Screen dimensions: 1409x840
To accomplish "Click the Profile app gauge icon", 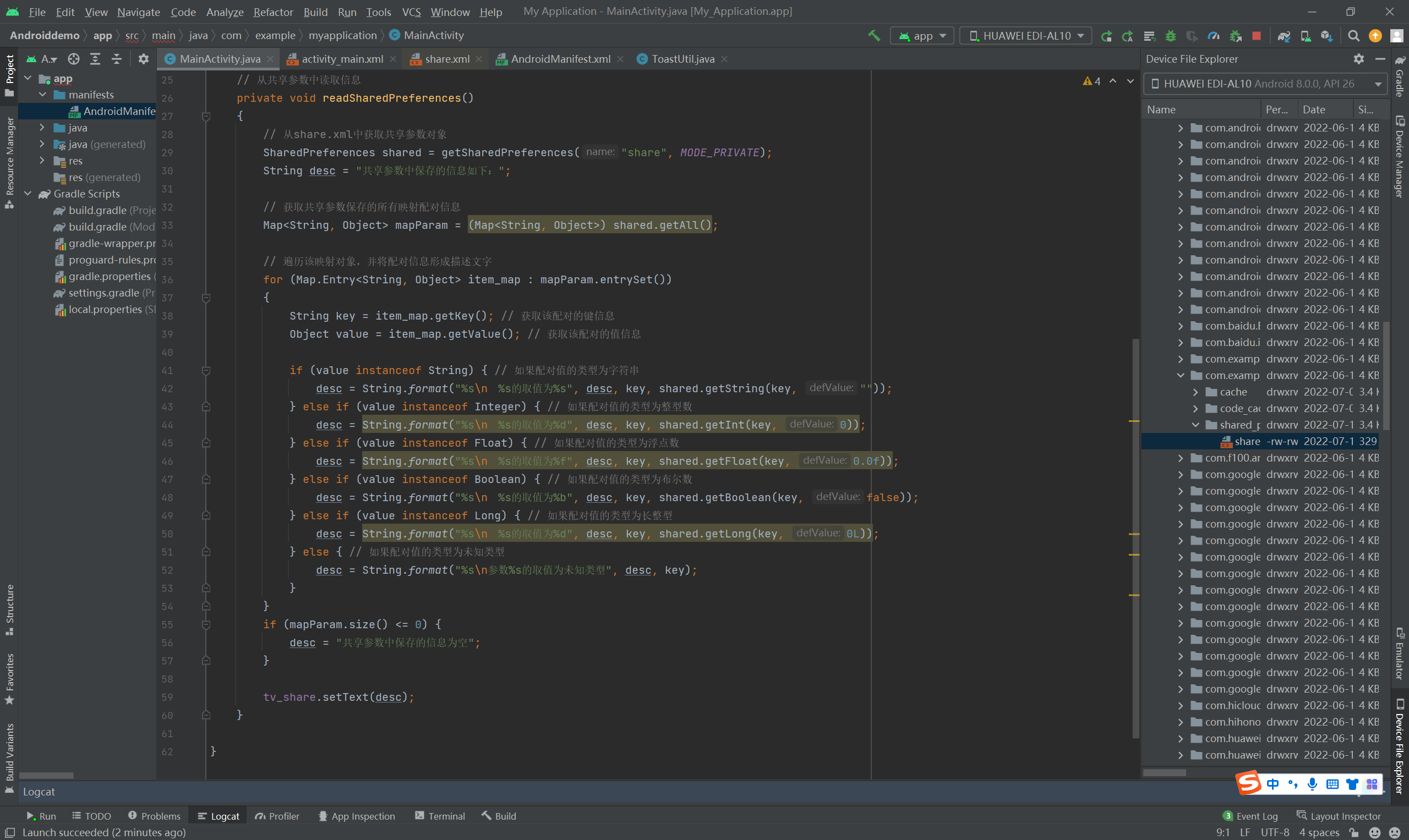I will click(x=1213, y=36).
